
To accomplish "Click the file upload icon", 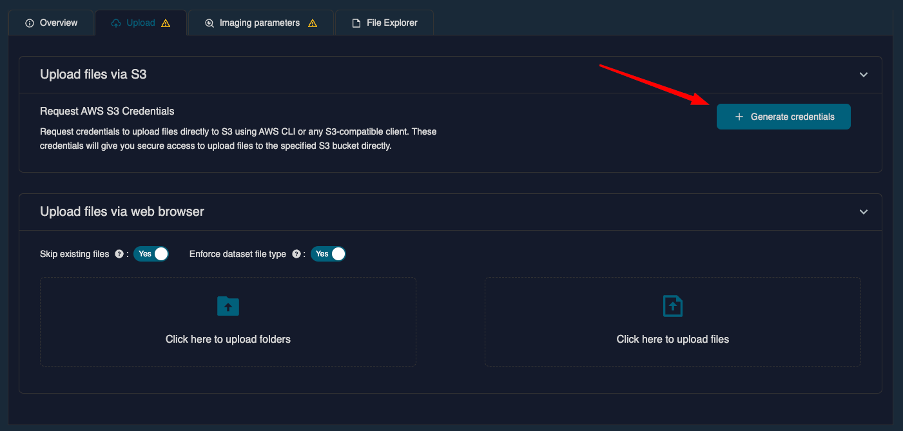I will 673,306.
